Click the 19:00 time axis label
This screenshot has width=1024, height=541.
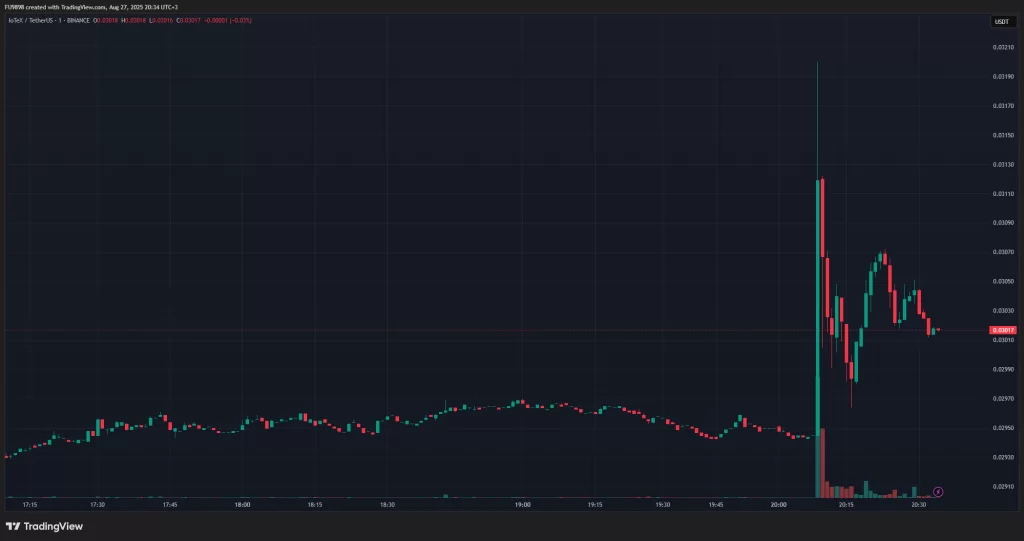point(523,505)
